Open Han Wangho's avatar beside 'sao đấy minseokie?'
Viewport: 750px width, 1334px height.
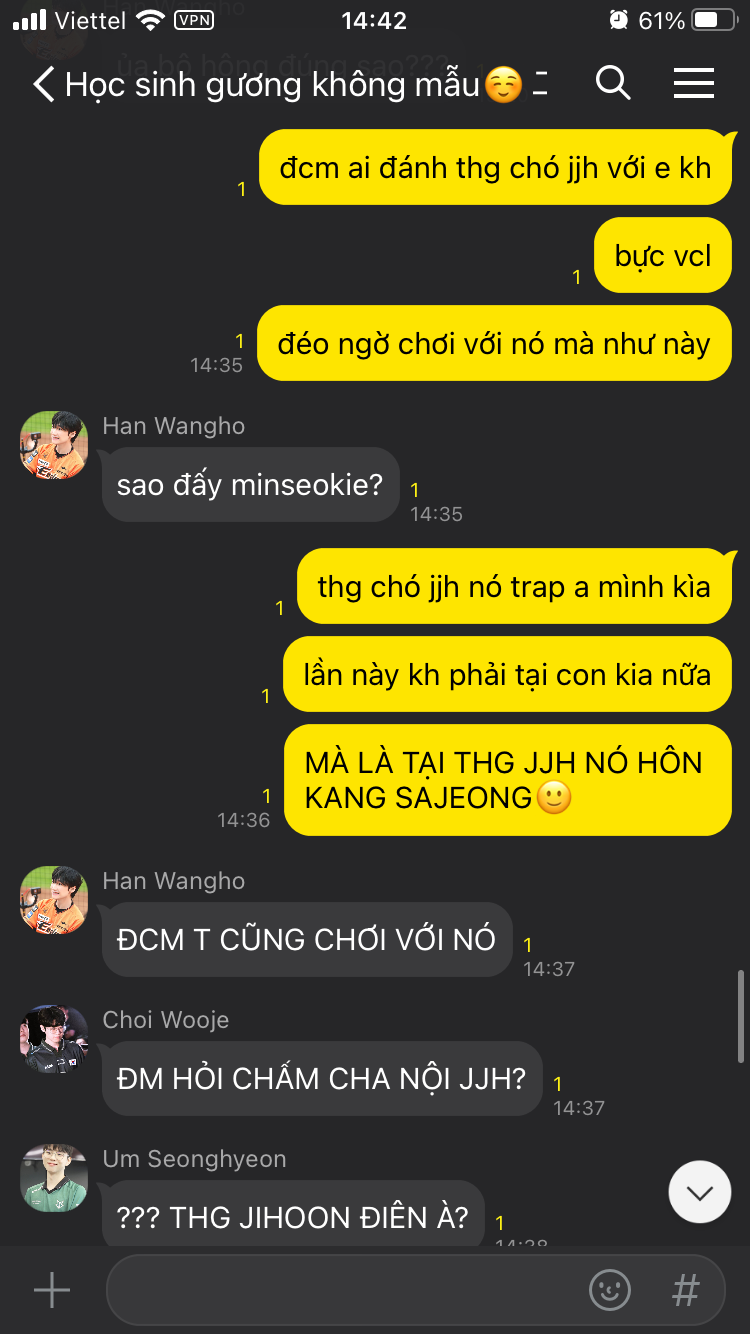tap(54, 445)
